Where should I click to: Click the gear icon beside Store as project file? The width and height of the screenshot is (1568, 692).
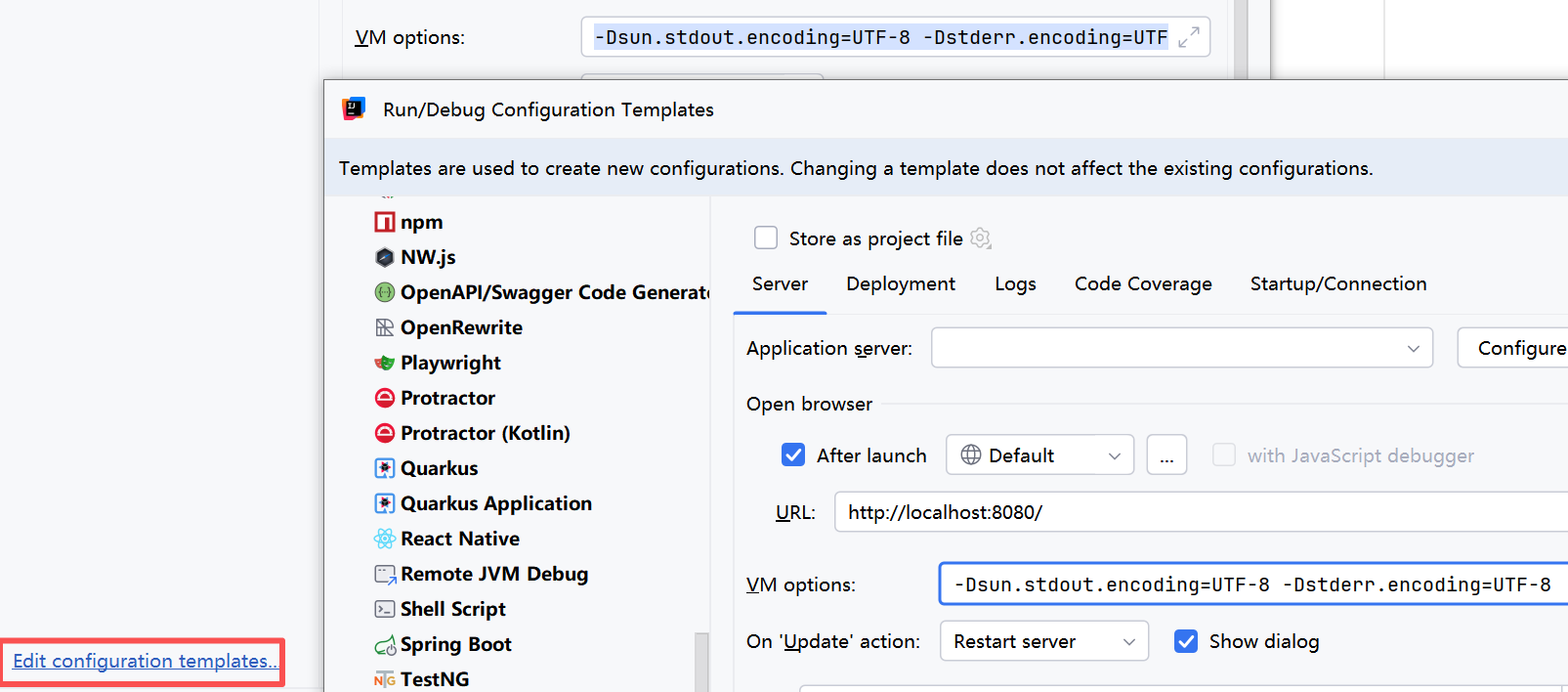pos(981,238)
